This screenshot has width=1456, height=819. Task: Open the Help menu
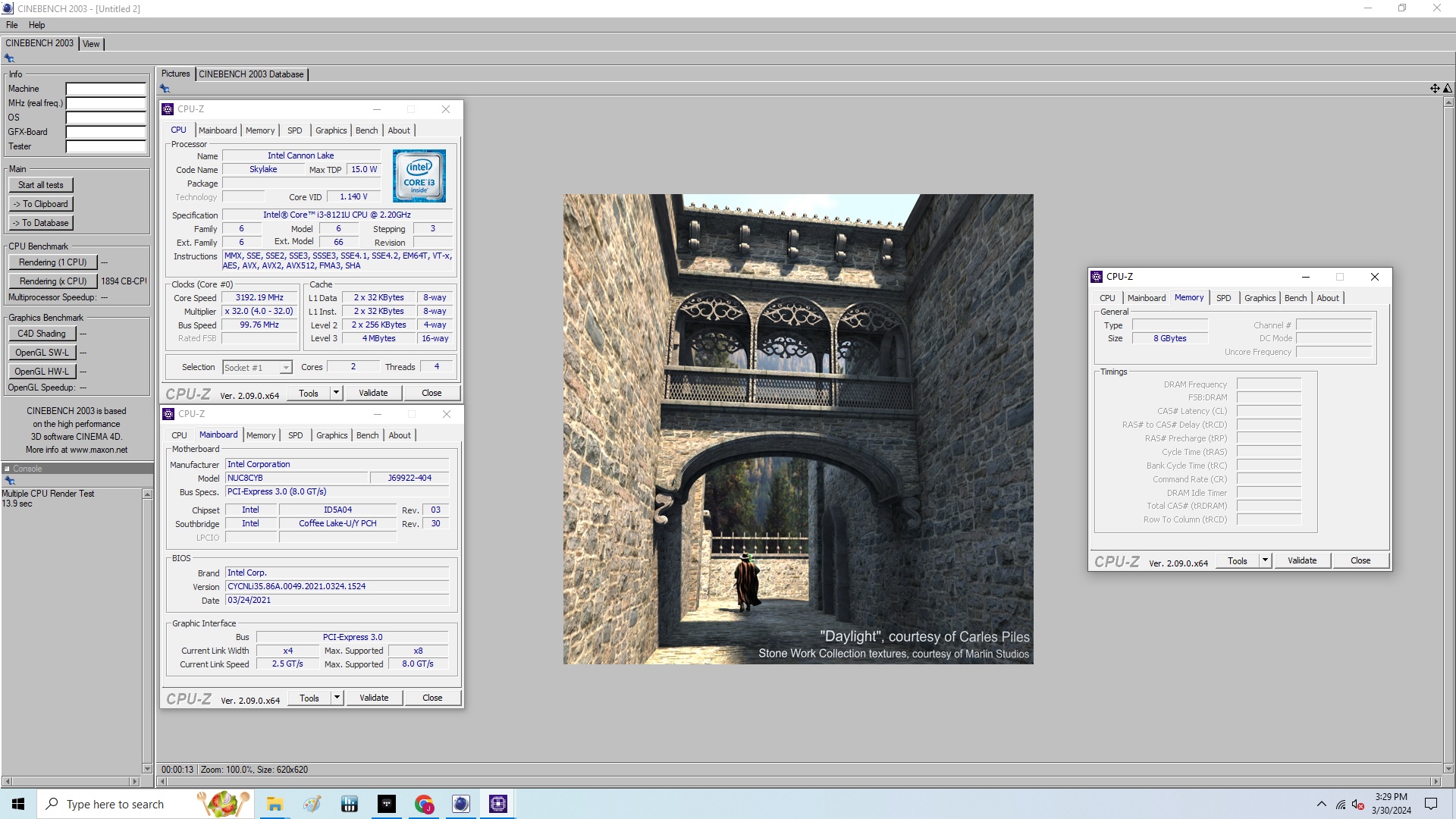coord(37,25)
